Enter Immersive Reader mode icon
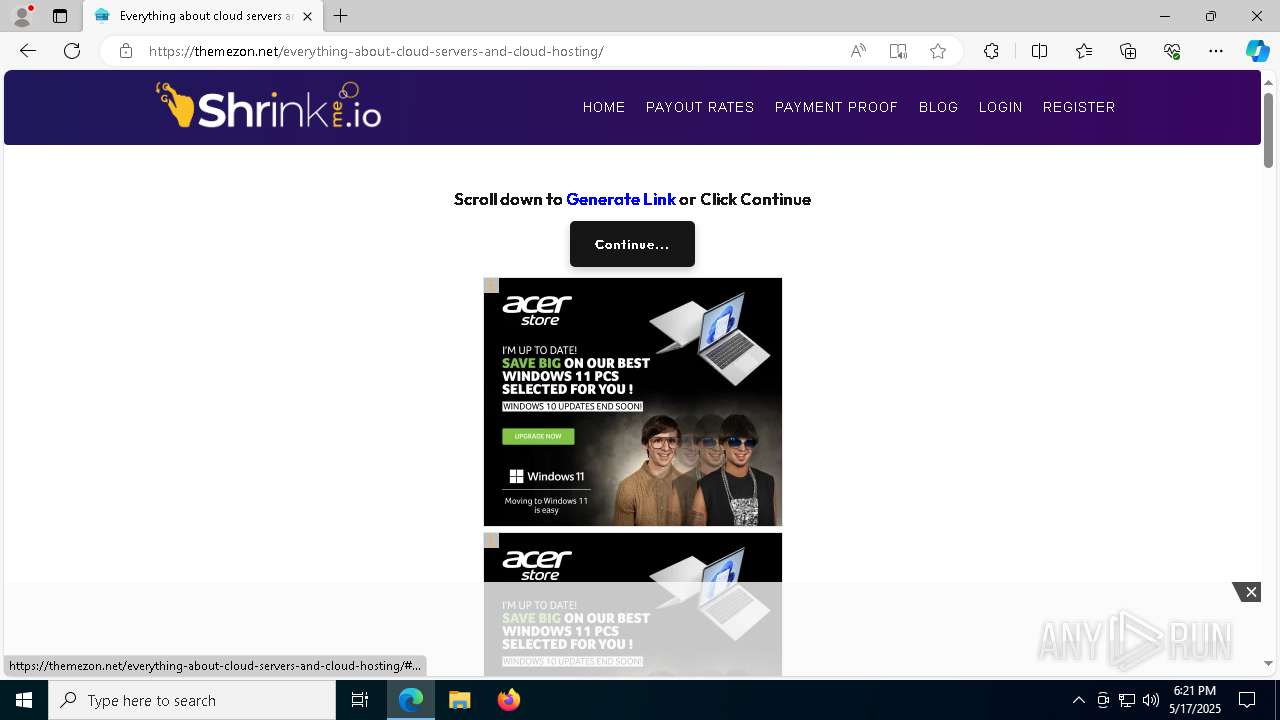 pos(898,51)
